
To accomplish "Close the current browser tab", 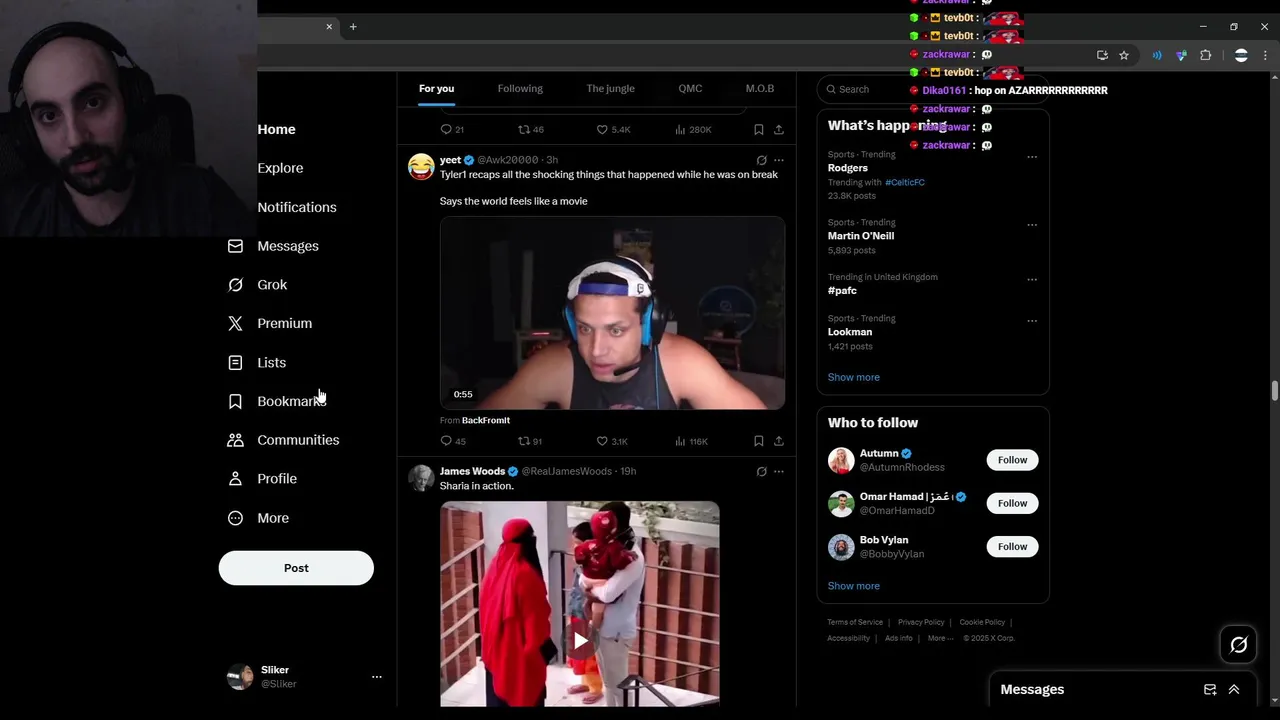I will coord(329,27).
